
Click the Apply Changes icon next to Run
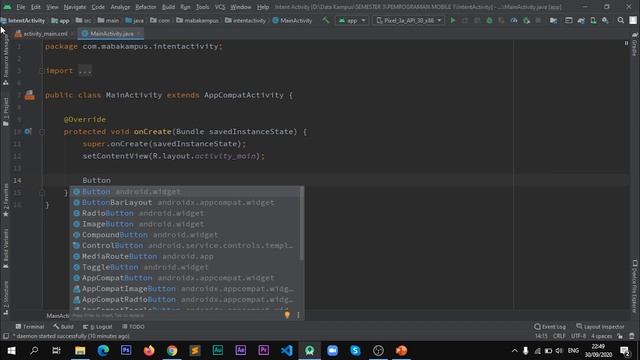(x=465, y=20)
